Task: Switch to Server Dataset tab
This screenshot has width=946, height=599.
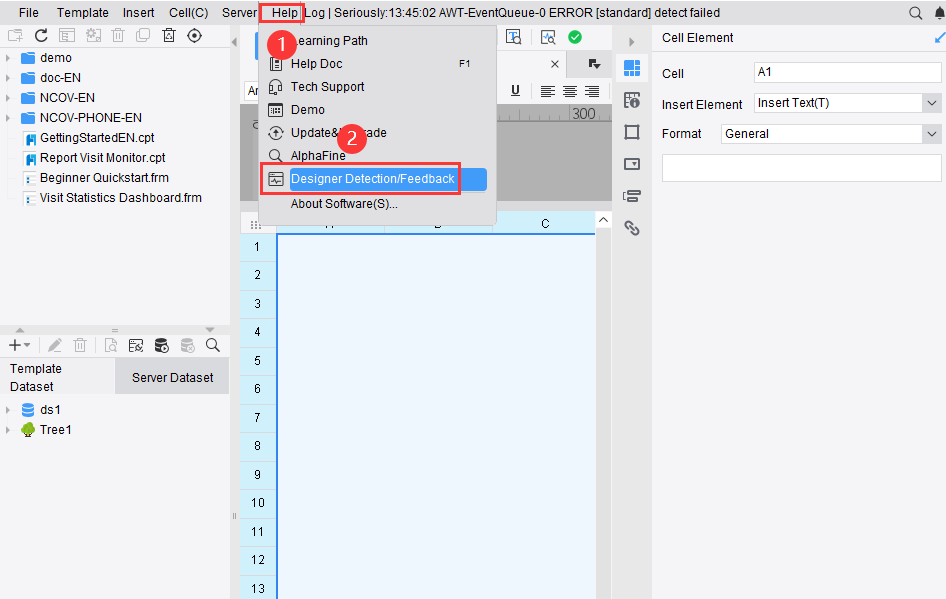Action: click(172, 377)
